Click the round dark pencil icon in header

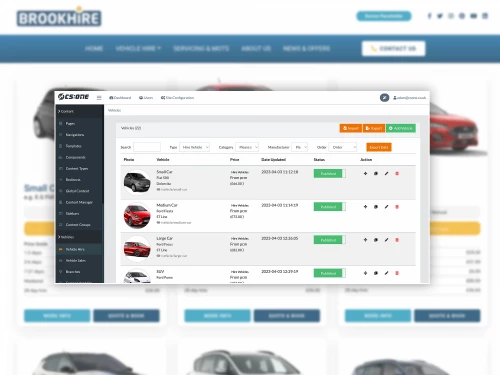click(x=384, y=98)
